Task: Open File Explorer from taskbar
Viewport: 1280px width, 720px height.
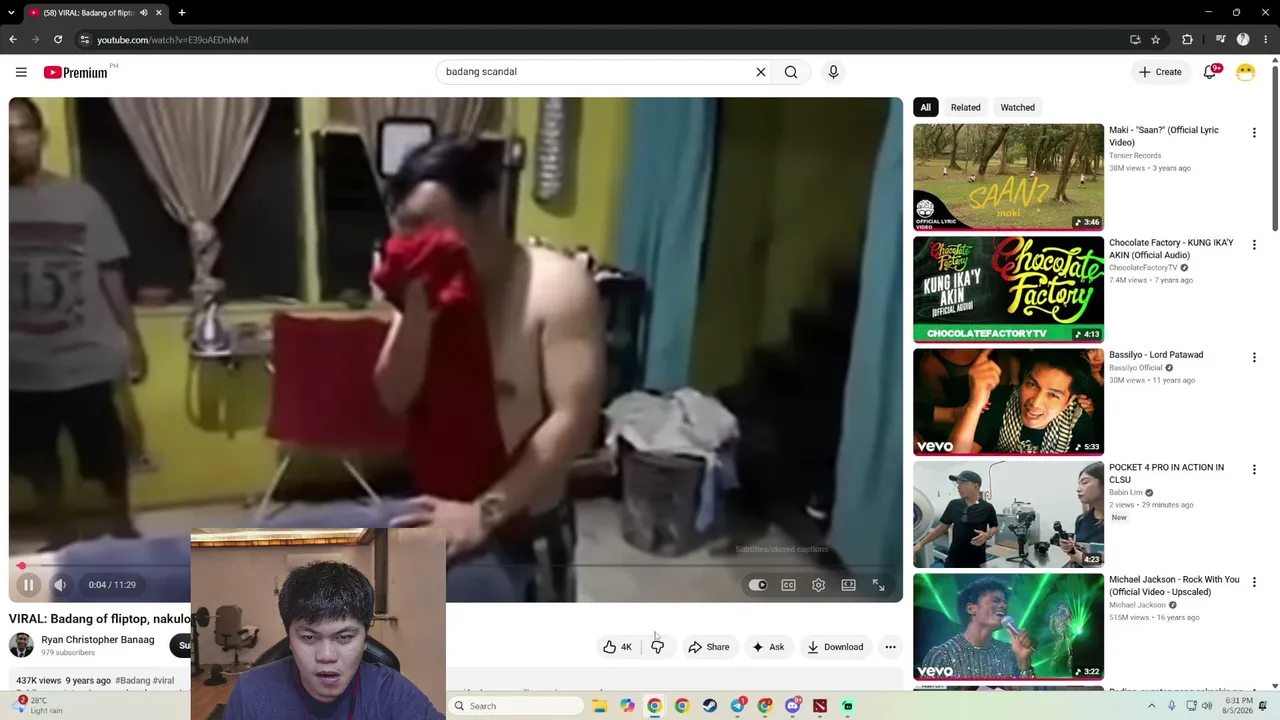Action: coord(599,706)
